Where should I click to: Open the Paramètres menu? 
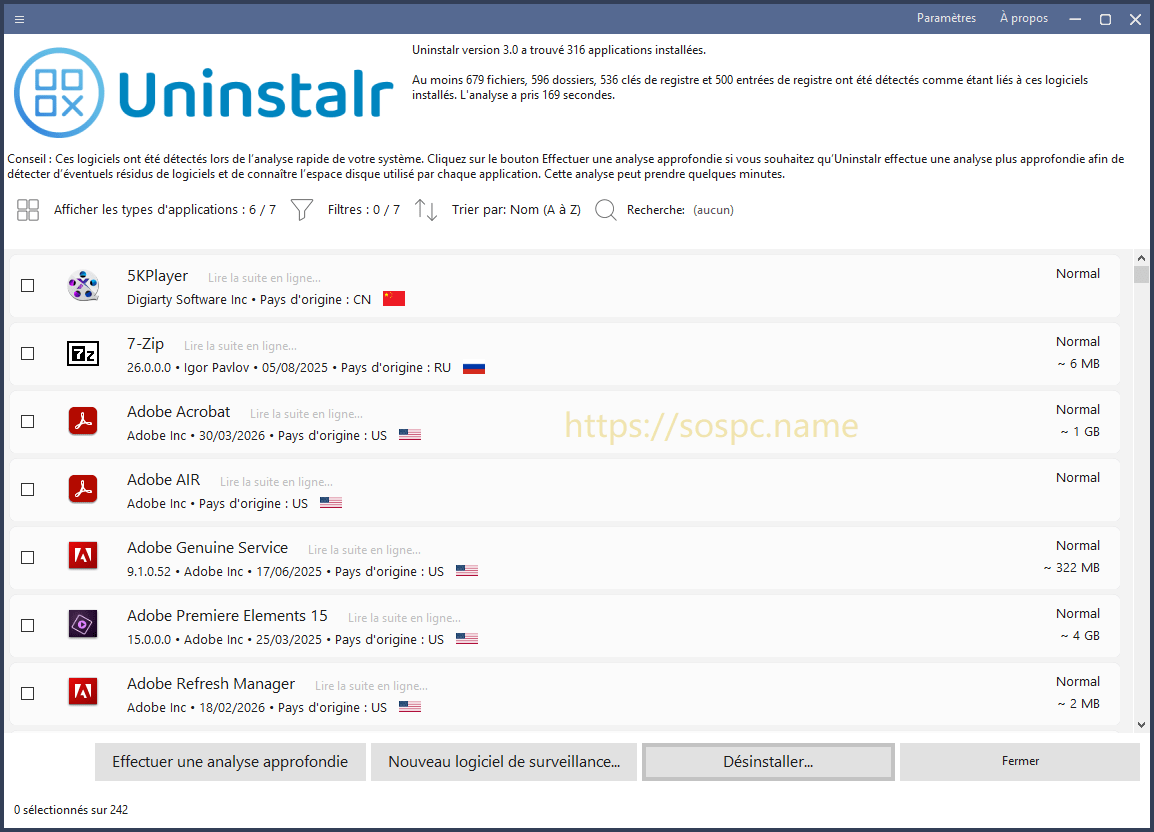tap(946, 18)
